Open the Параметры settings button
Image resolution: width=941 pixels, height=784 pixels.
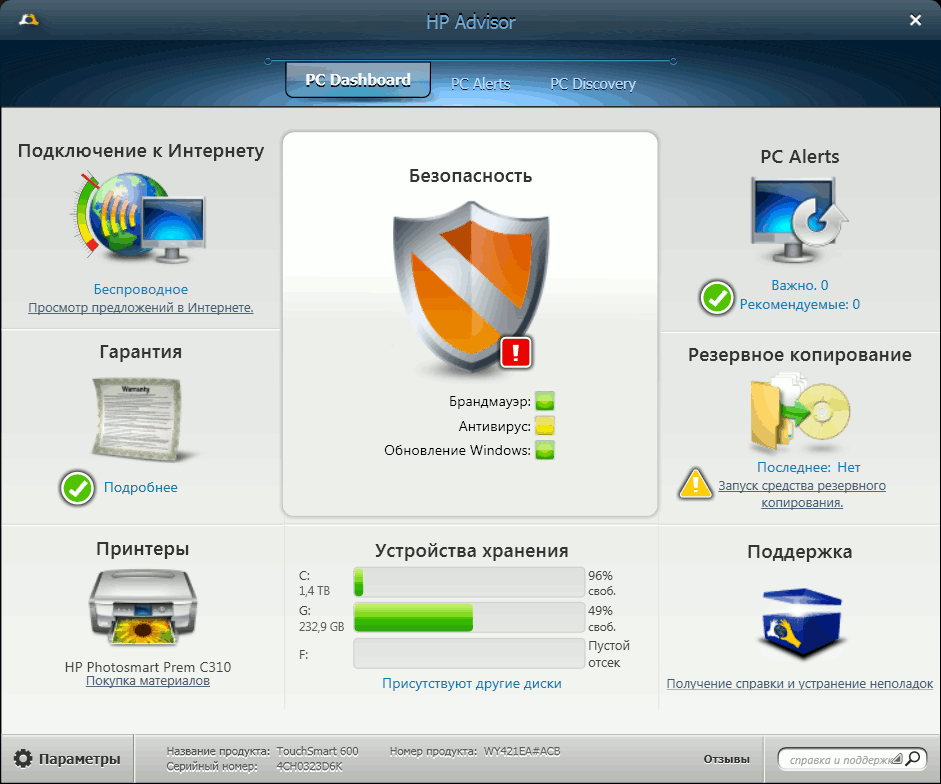point(67,759)
